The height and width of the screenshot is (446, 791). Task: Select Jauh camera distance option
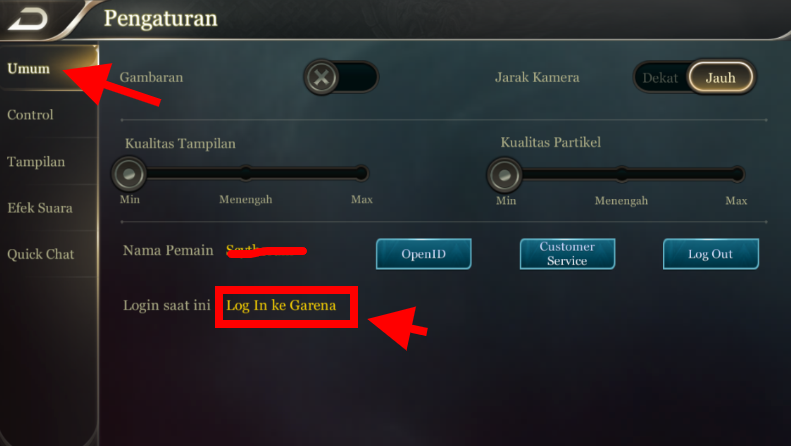(721, 78)
